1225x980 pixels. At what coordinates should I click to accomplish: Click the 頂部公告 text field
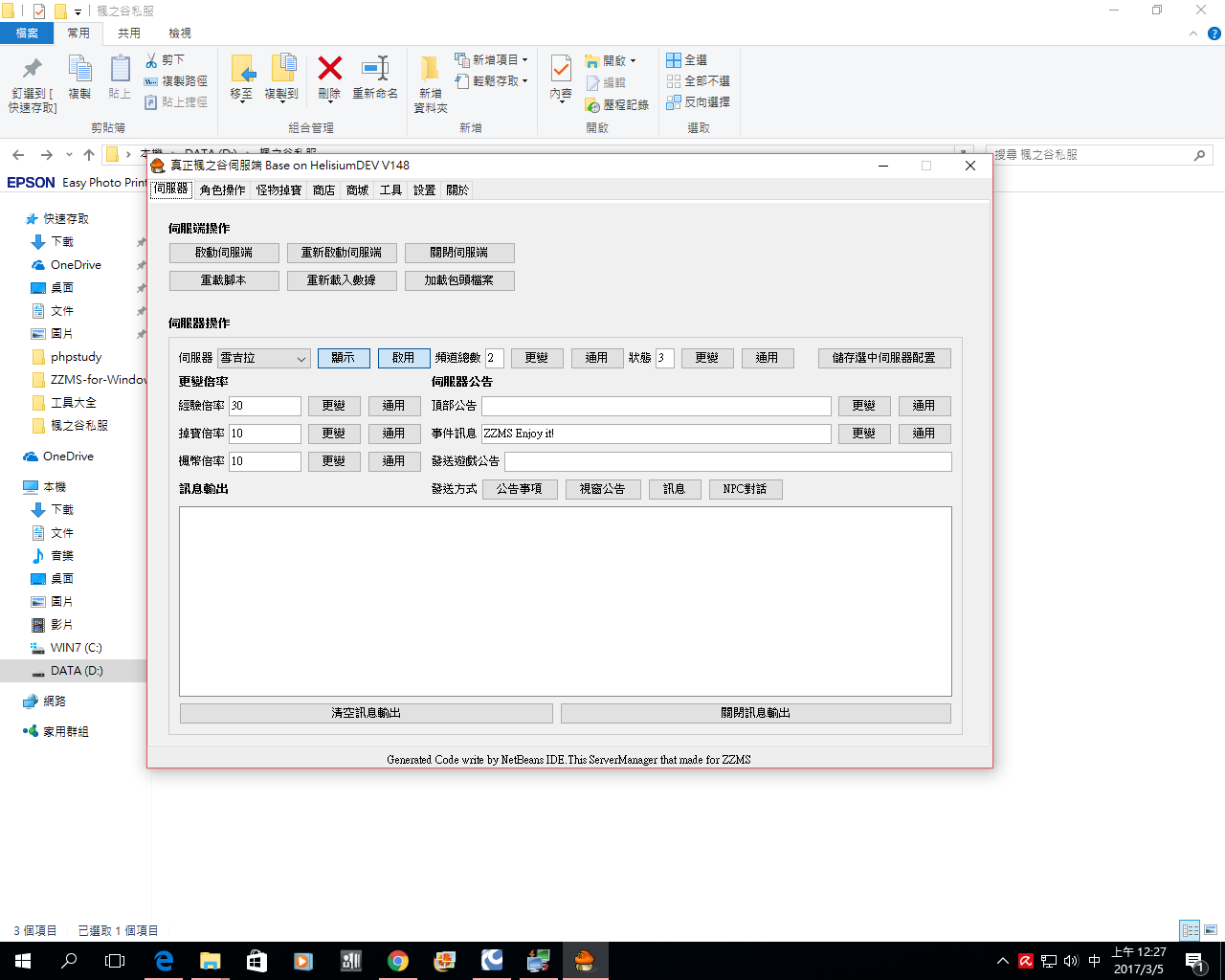pos(657,406)
